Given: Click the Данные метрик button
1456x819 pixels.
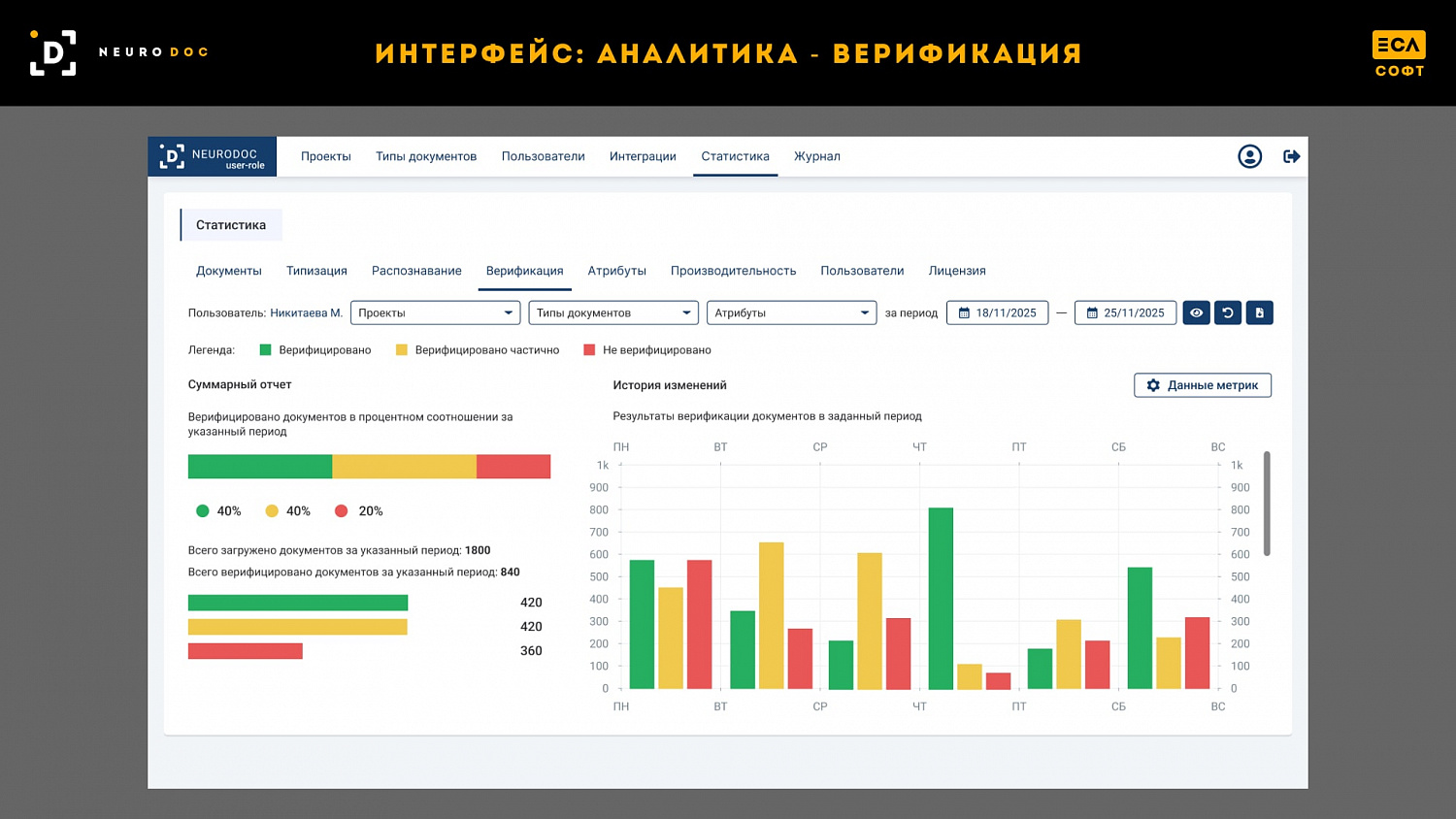Looking at the screenshot, I should (1203, 385).
